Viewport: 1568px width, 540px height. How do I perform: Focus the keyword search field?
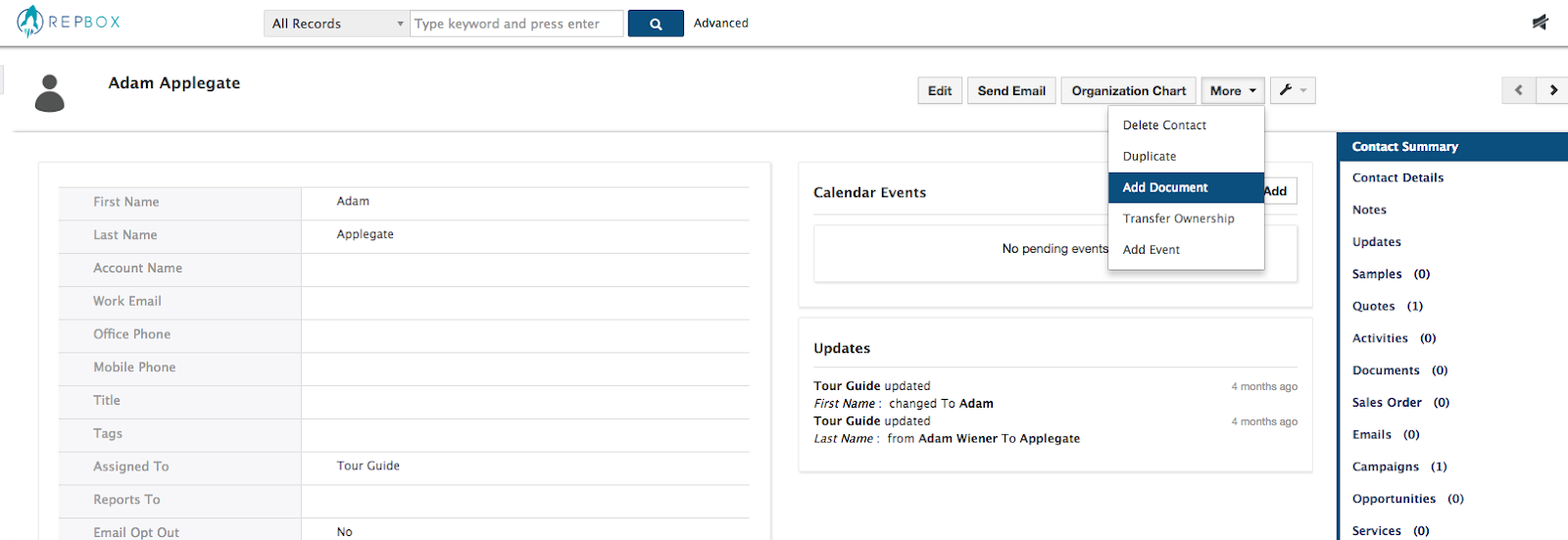pyautogui.click(x=516, y=24)
